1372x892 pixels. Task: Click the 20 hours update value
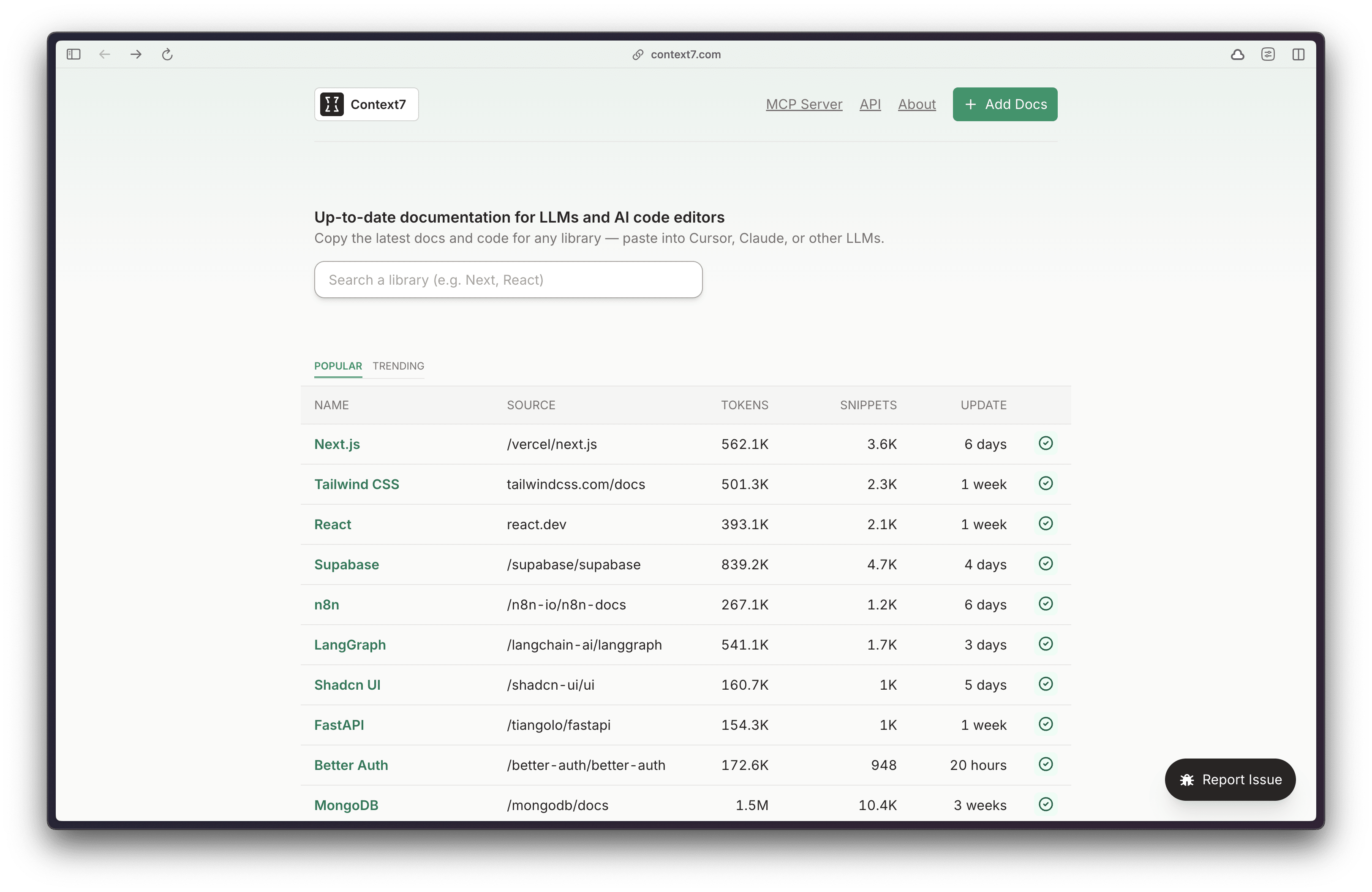(978, 765)
